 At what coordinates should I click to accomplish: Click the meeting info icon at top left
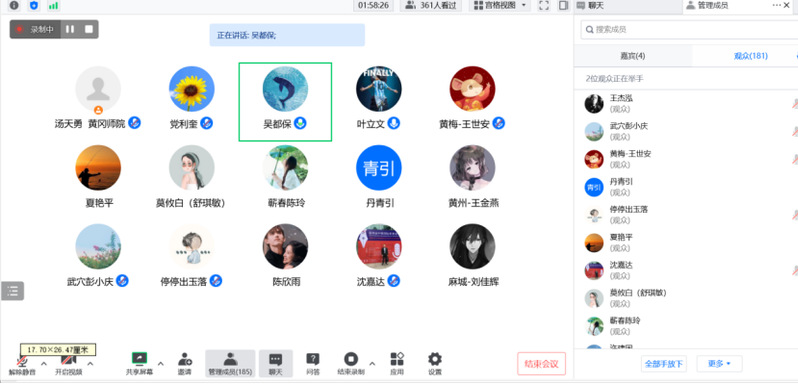[14, 6]
